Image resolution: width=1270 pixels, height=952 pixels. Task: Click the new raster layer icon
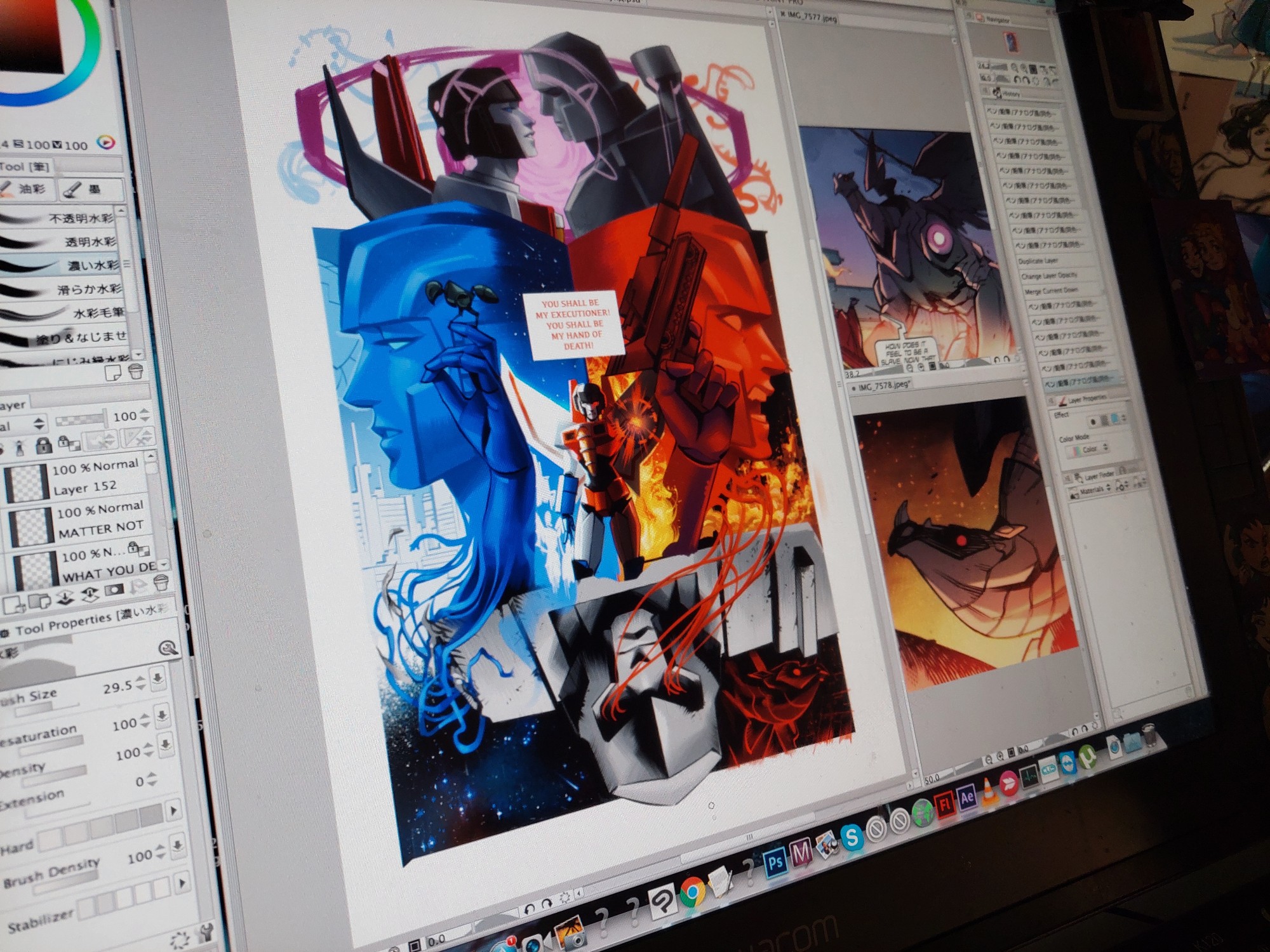13,604
